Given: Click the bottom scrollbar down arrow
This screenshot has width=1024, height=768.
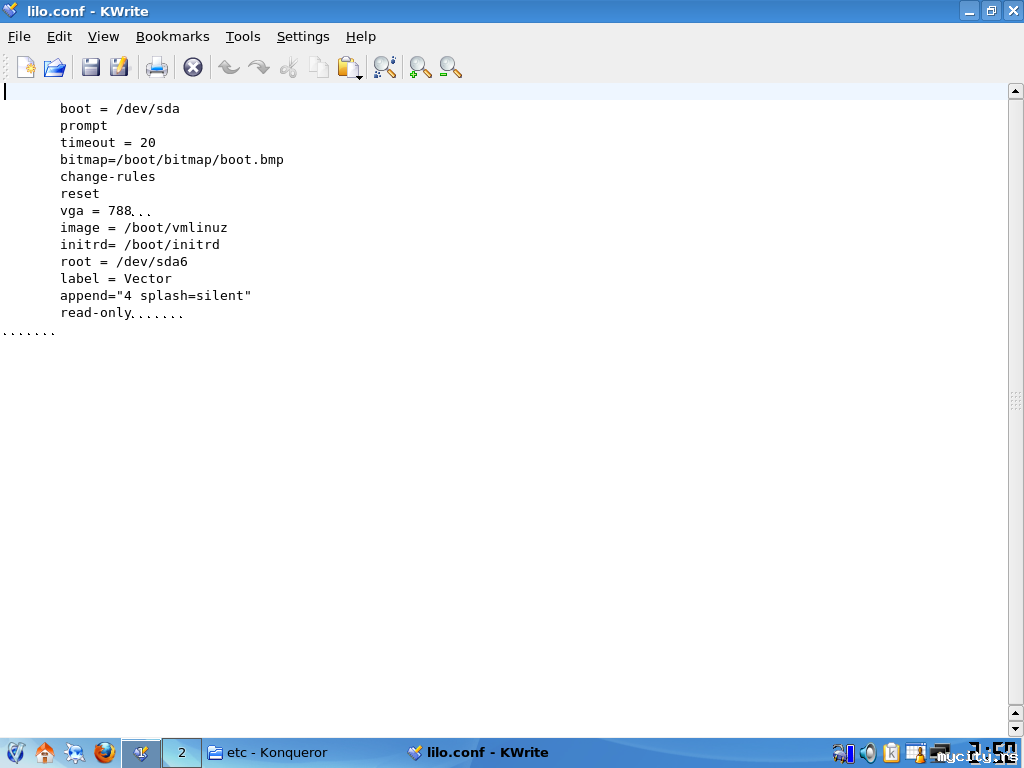Looking at the screenshot, I should pos(1016,728).
